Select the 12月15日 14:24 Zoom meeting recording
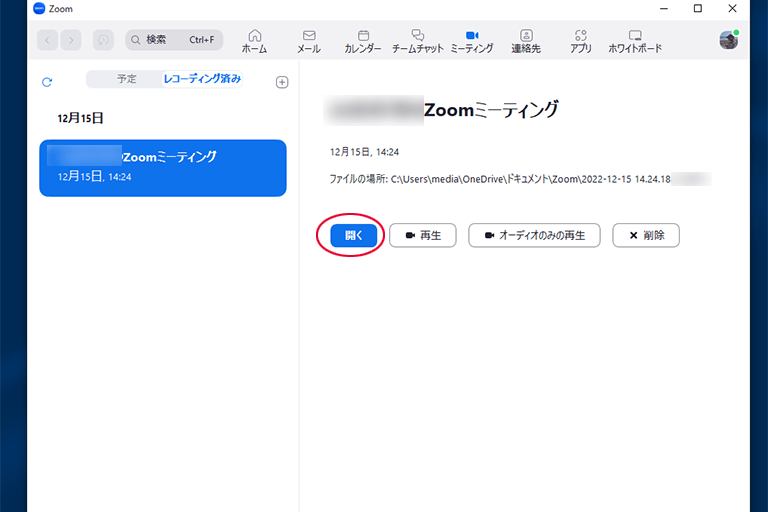768x512 pixels. pos(163,168)
